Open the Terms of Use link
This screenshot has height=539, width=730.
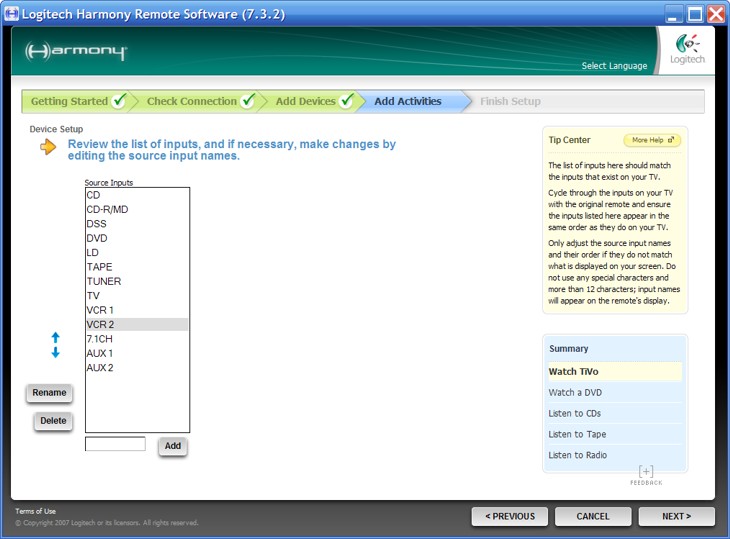click(35, 511)
